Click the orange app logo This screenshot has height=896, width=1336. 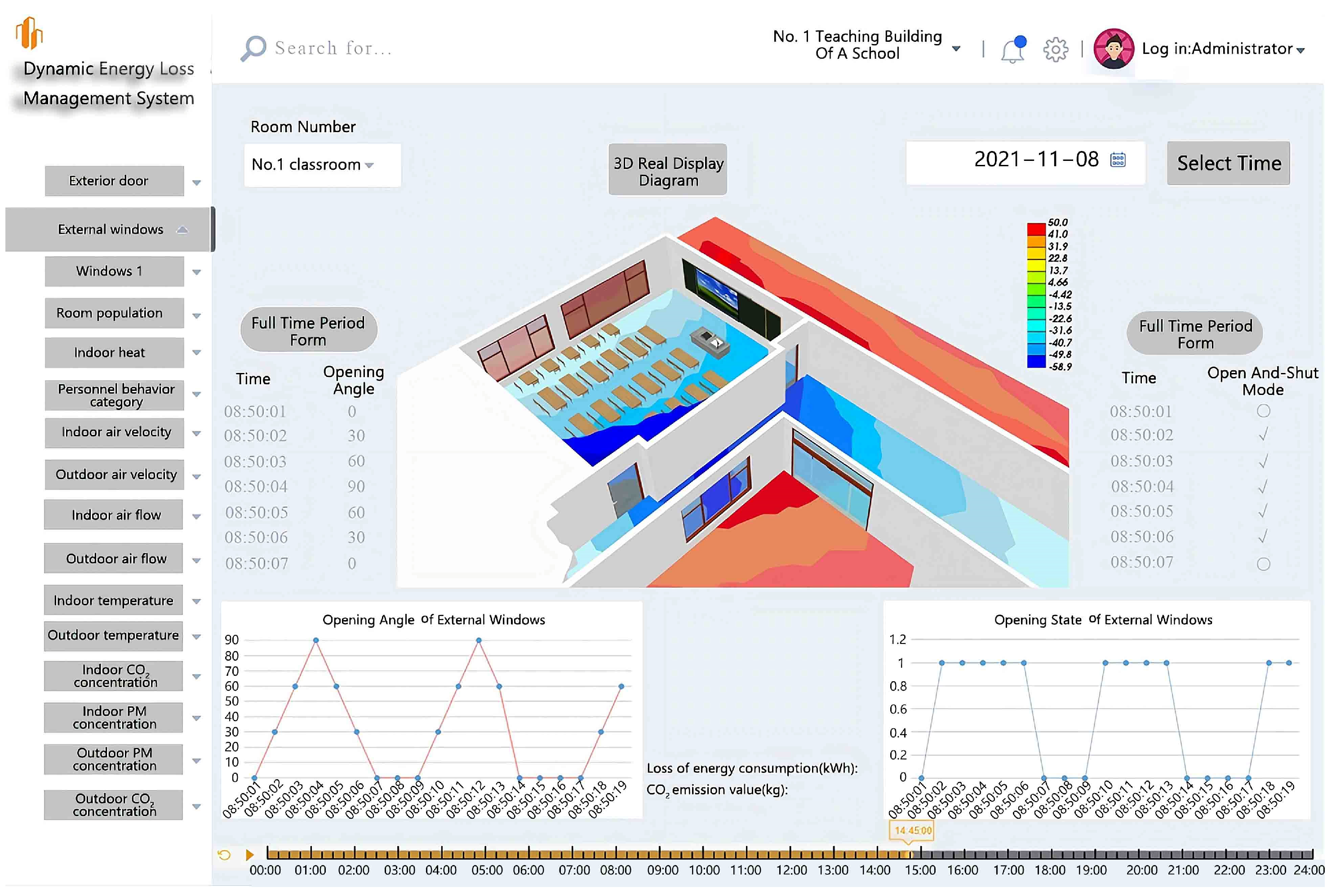coord(29,32)
